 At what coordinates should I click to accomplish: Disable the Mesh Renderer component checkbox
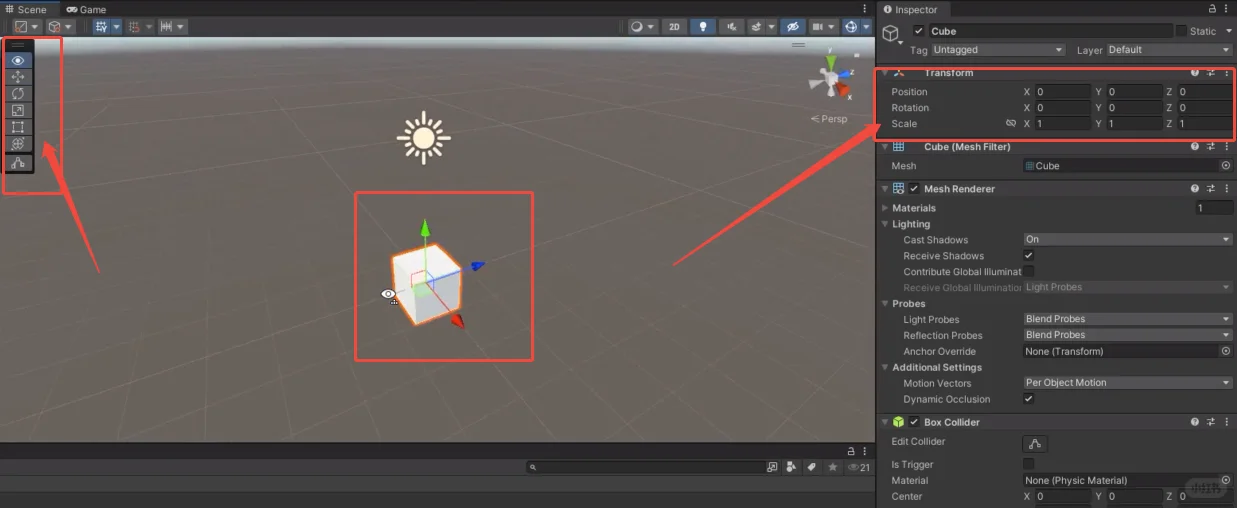click(x=914, y=189)
